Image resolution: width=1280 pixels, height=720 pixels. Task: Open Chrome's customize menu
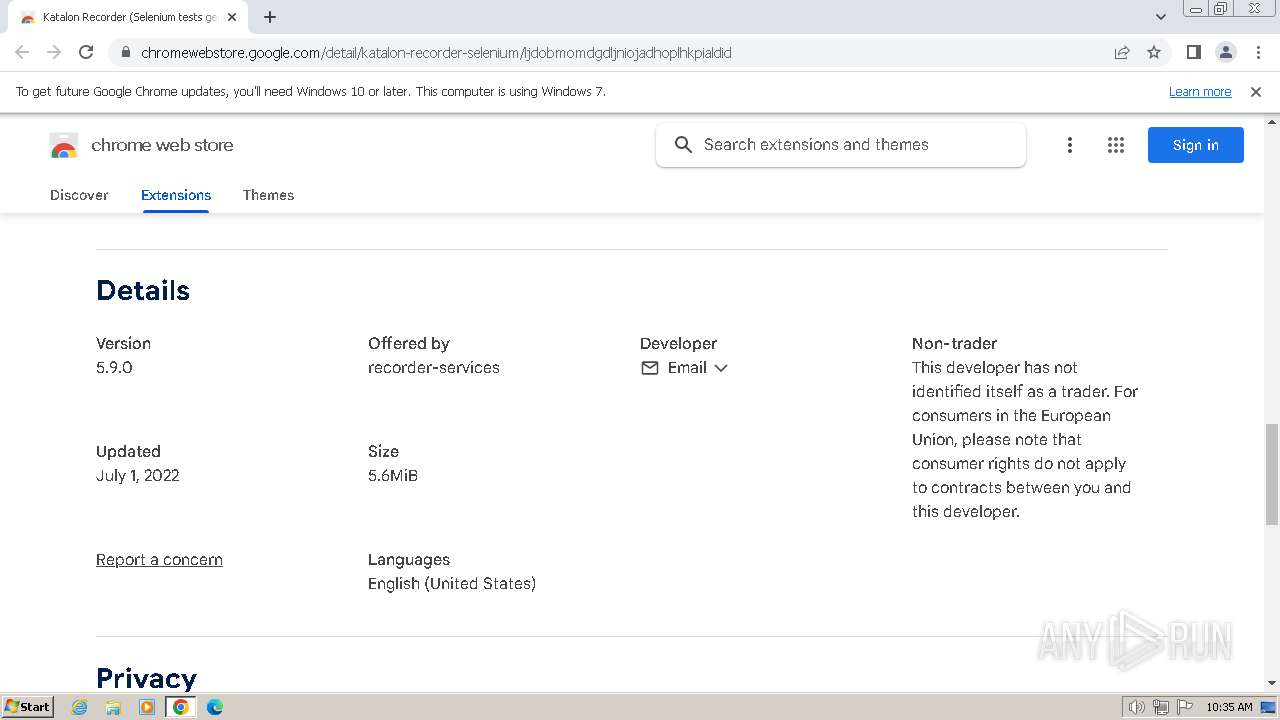pyautogui.click(x=1258, y=52)
